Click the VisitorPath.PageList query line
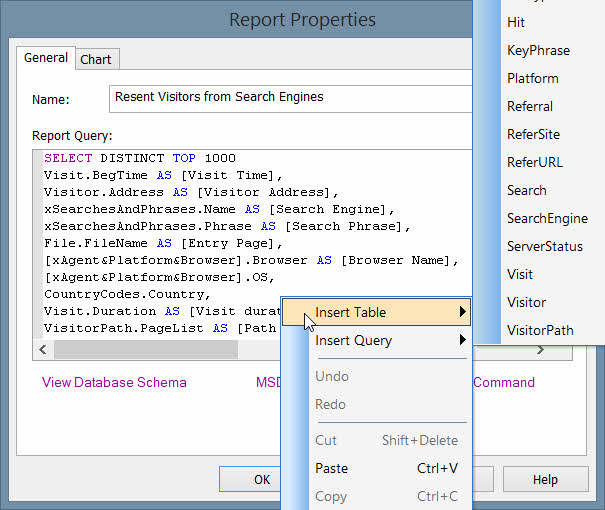This screenshot has width=605, height=510. tap(162, 328)
